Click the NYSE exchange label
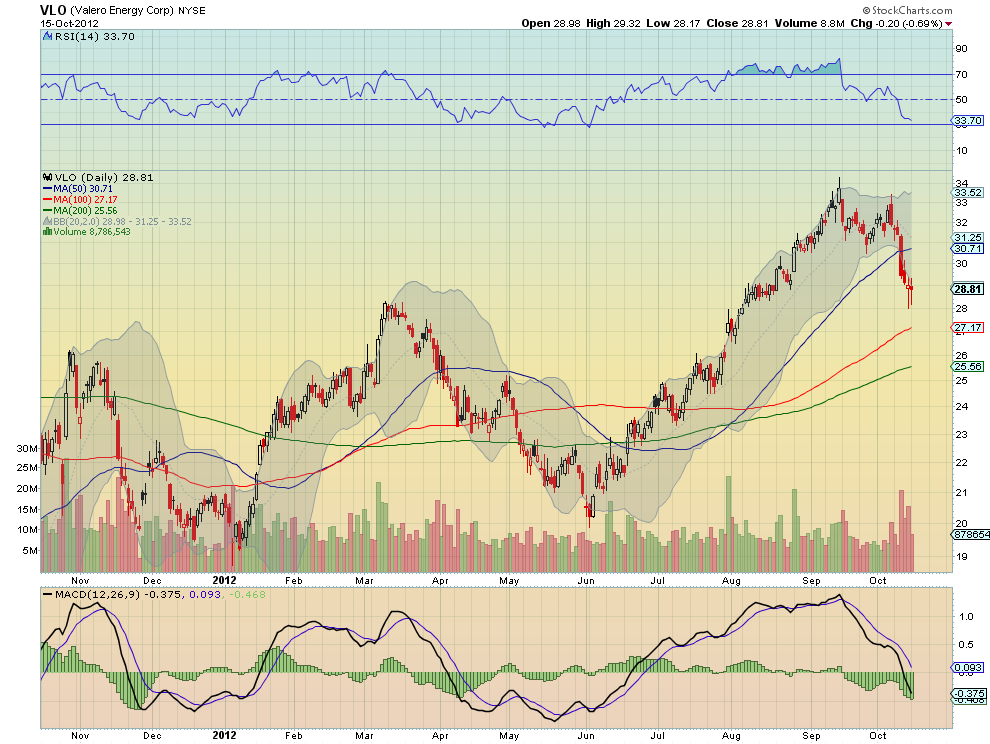The image size is (990, 744). (191, 11)
